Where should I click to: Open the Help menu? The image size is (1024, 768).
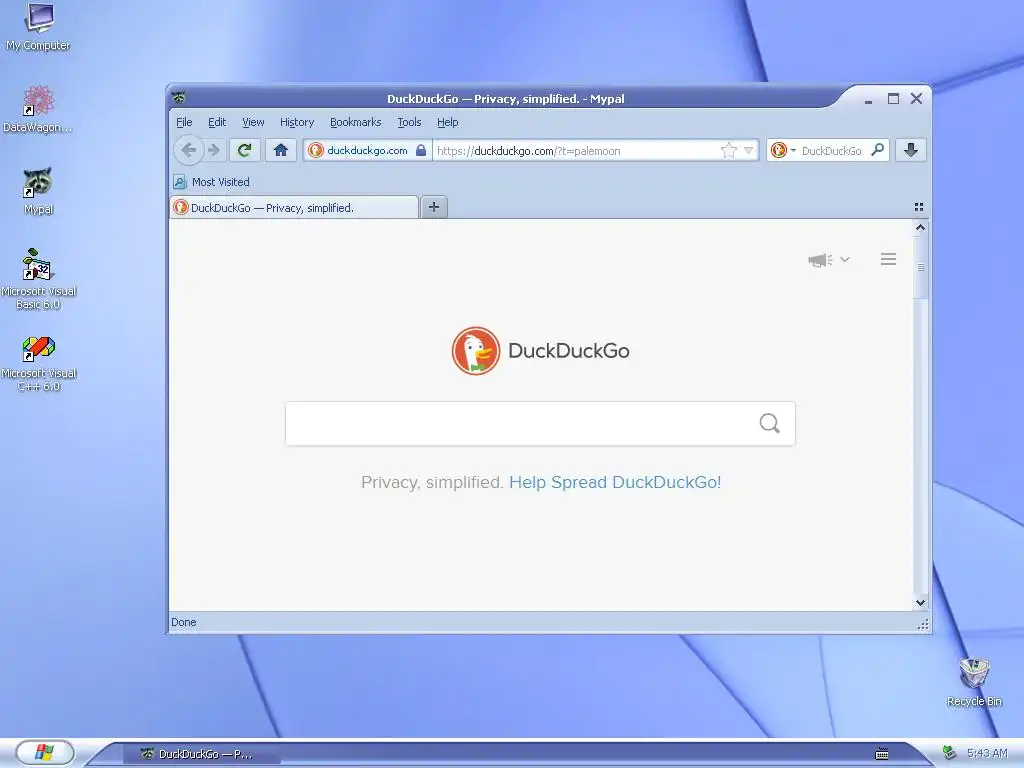pos(447,122)
